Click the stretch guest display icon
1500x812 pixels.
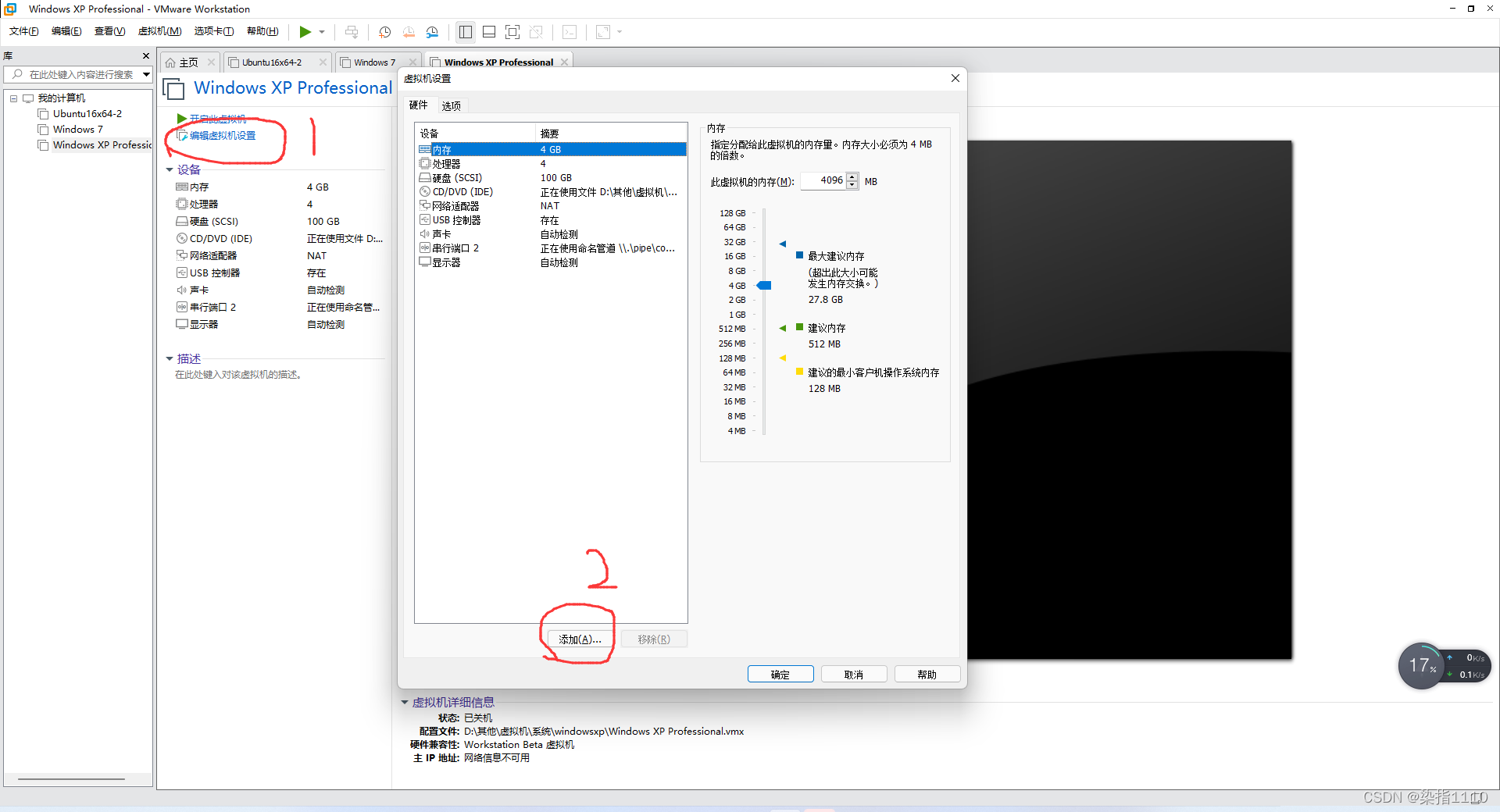pyautogui.click(x=603, y=32)
